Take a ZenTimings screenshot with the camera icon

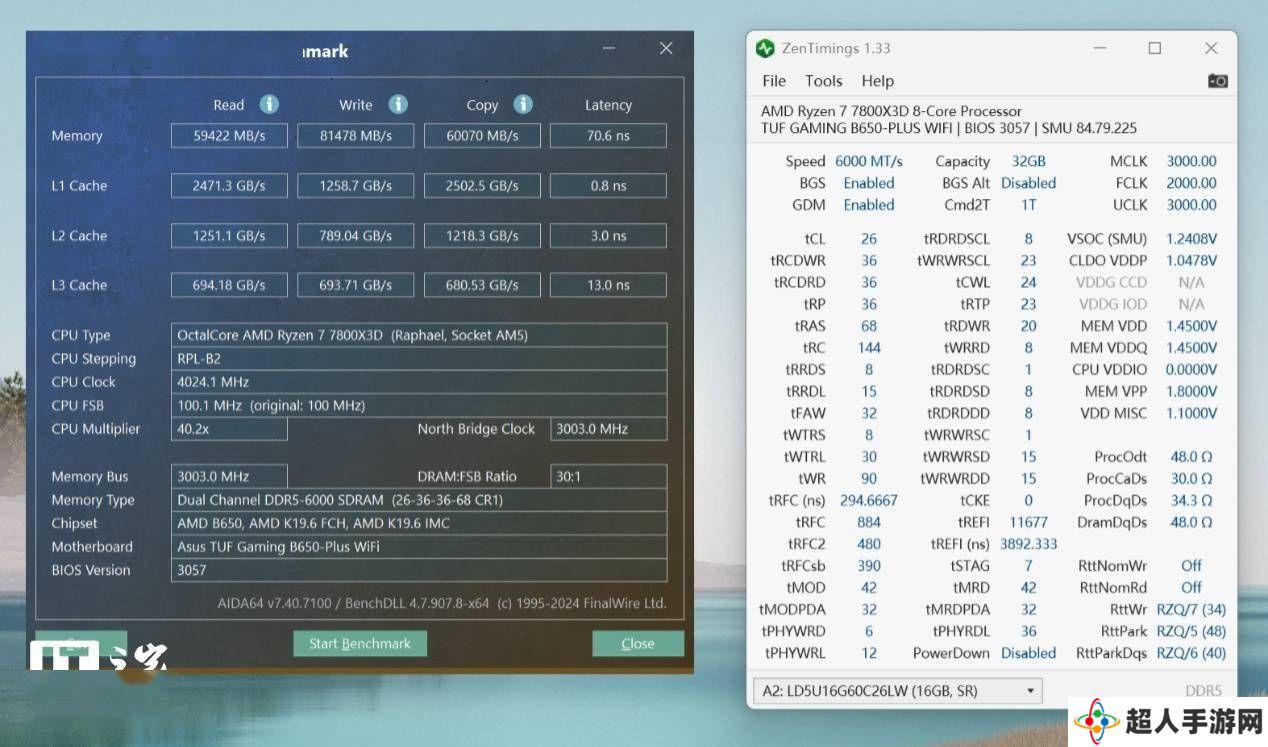point(1217,81)
